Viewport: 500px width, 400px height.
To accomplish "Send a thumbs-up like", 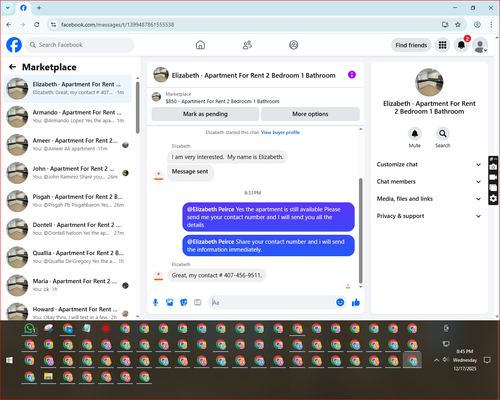I will pyautogui.click(x=356, y=302).
